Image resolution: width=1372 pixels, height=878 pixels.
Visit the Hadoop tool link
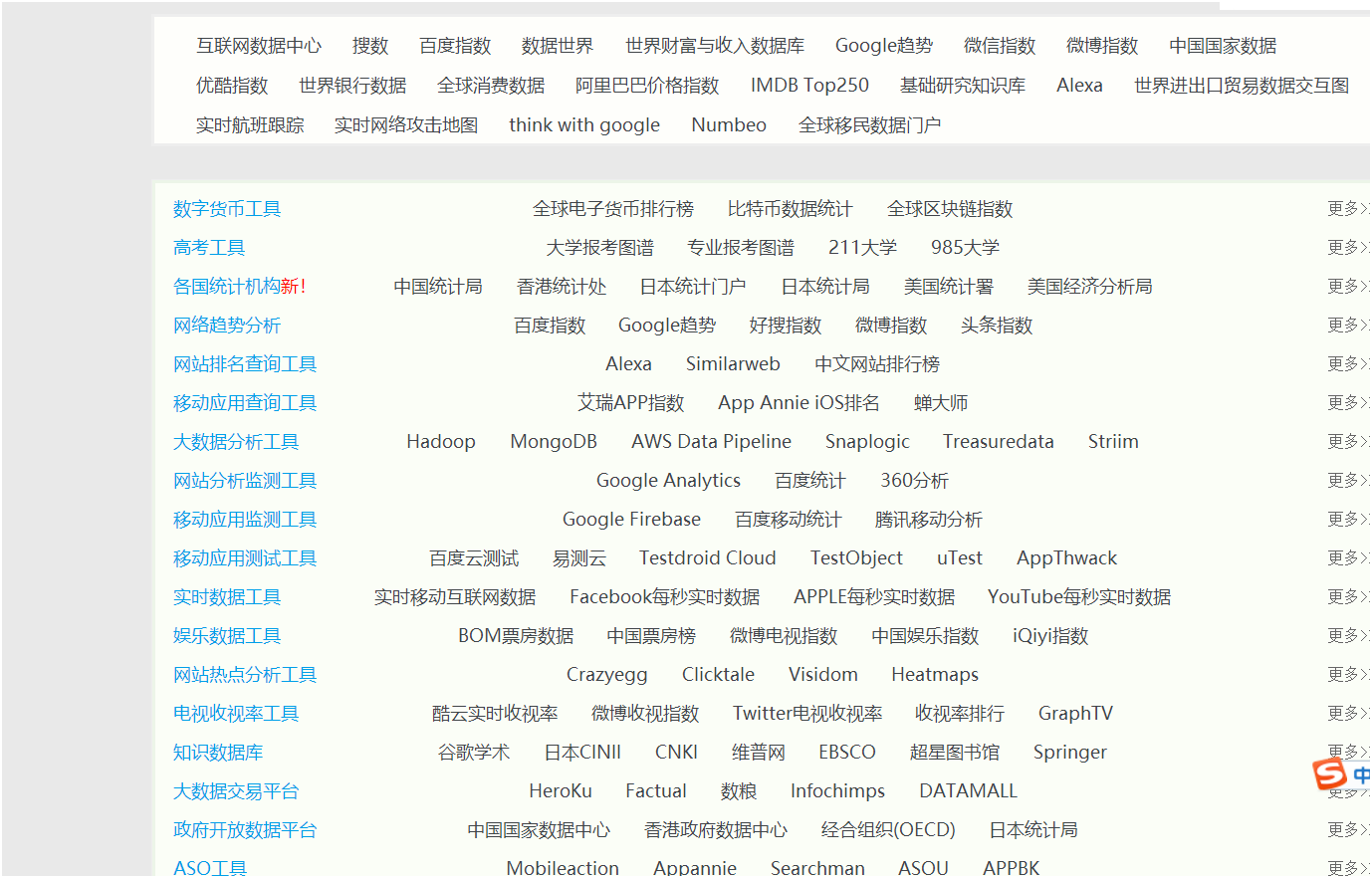(441, 441)
